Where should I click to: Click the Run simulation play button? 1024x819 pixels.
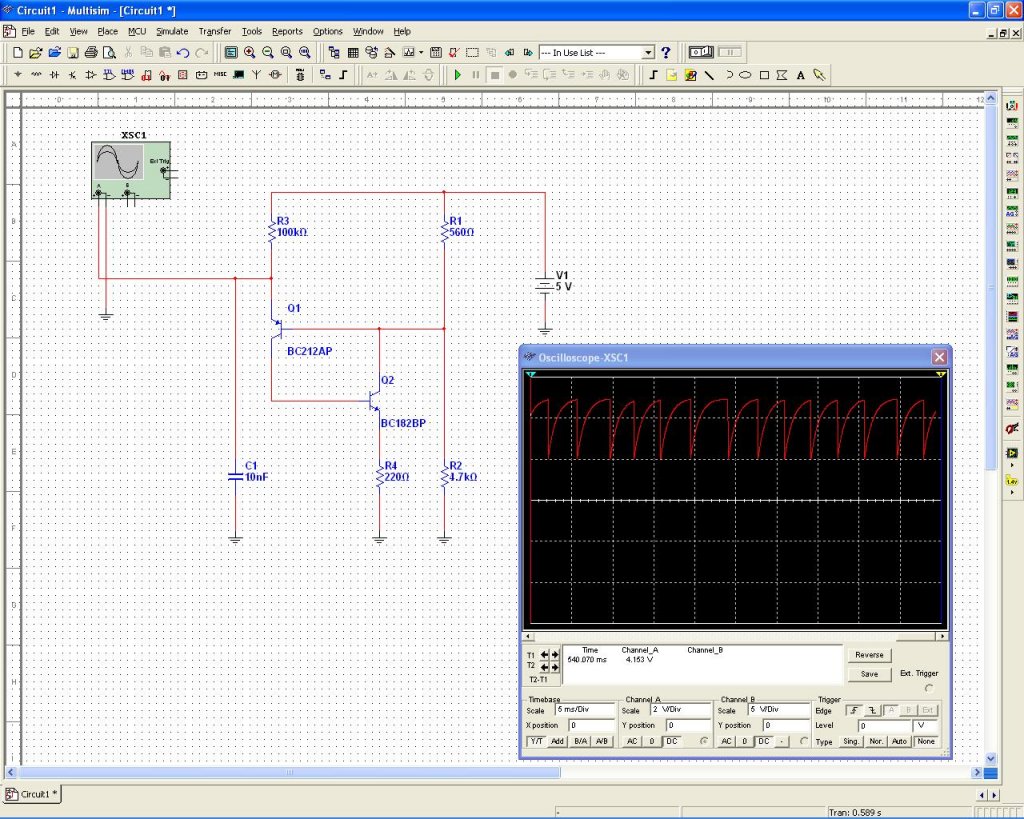[x=458, y=75]
